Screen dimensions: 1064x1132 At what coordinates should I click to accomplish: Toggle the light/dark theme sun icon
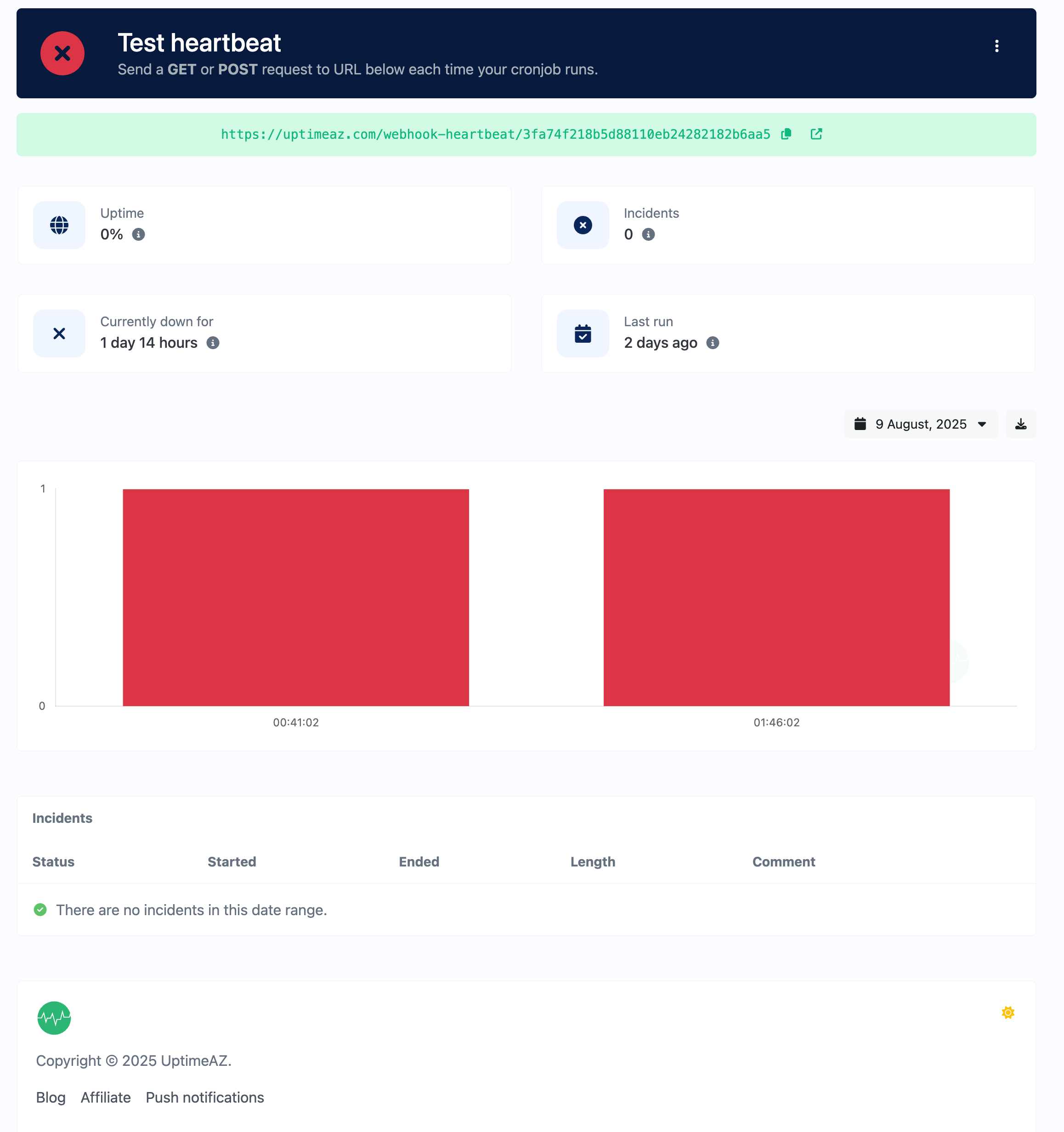[1007, 1013]
